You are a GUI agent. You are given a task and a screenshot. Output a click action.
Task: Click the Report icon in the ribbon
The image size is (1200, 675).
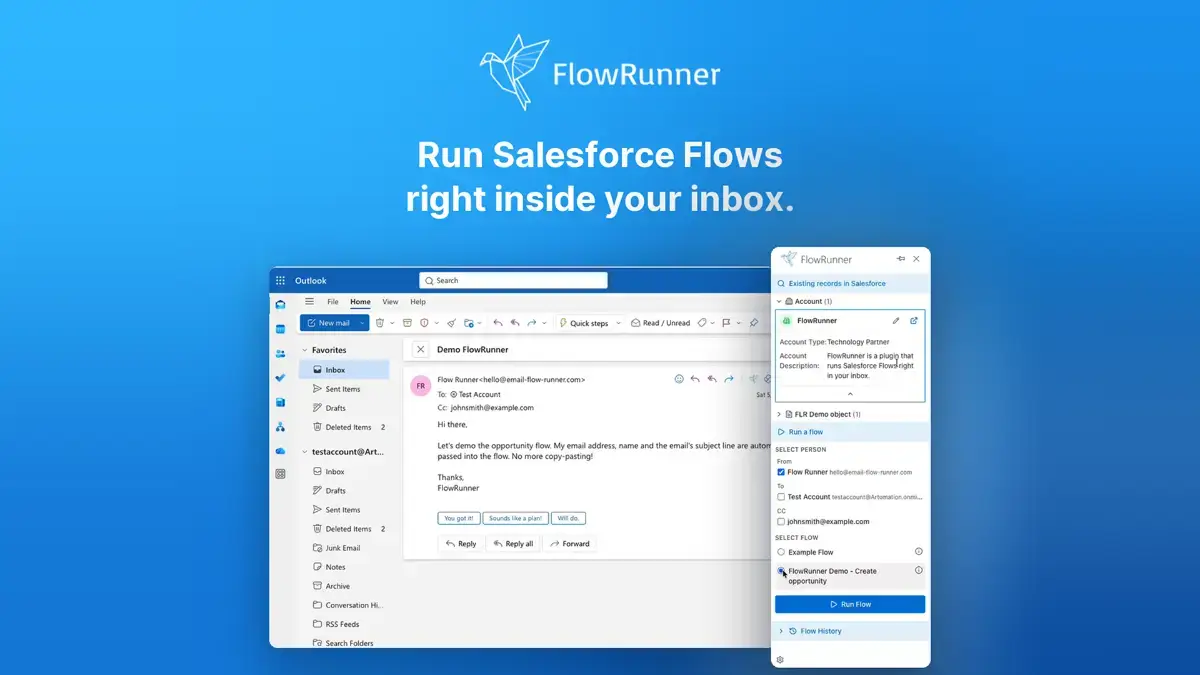425,323
